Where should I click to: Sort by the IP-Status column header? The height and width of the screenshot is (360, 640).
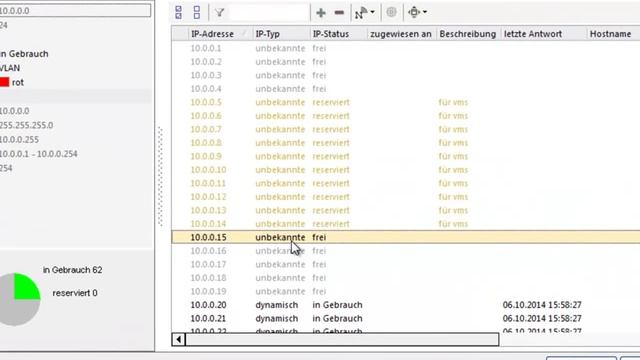[338, 34]
